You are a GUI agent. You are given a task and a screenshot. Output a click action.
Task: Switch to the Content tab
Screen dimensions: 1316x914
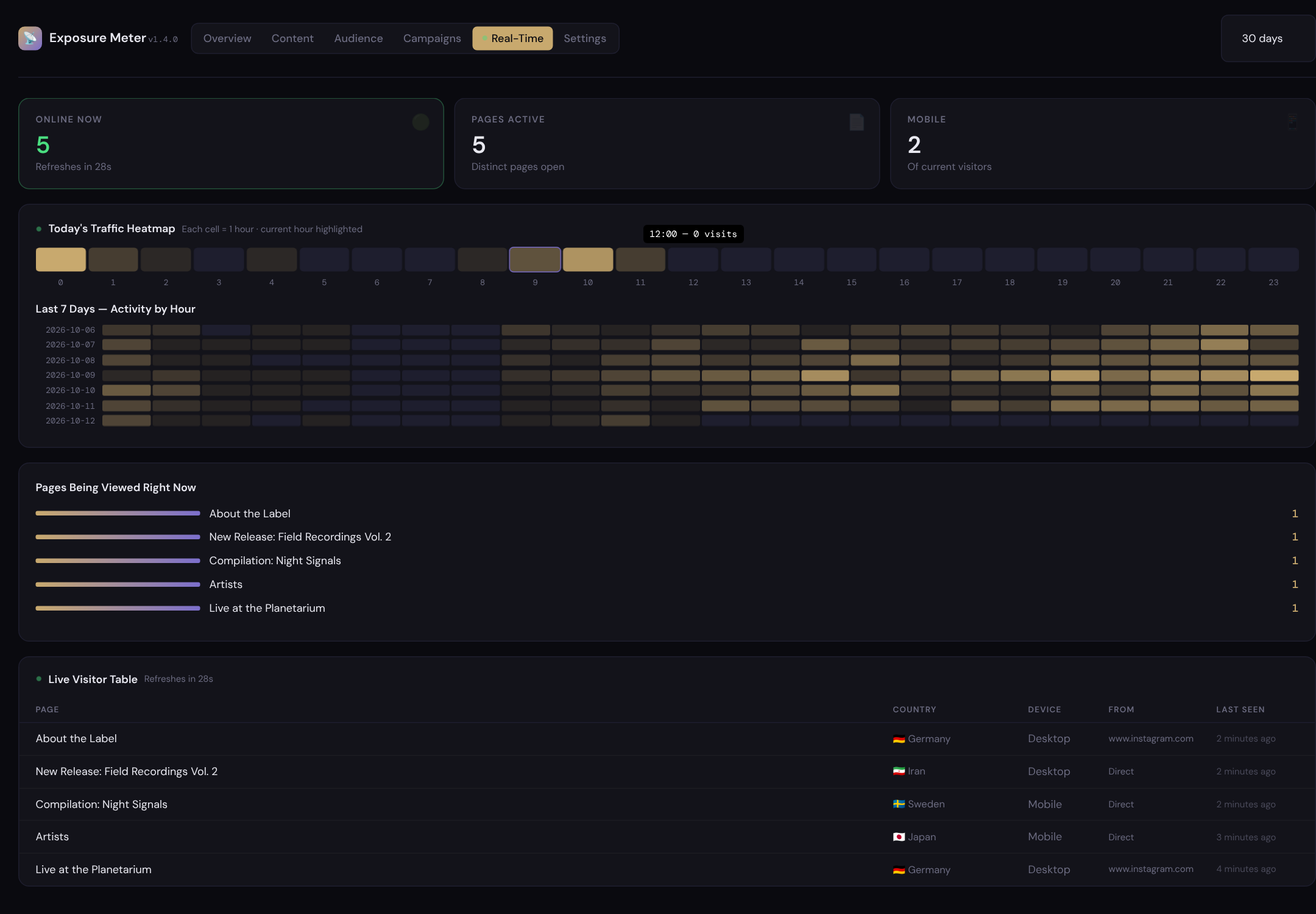click(292, 38)
